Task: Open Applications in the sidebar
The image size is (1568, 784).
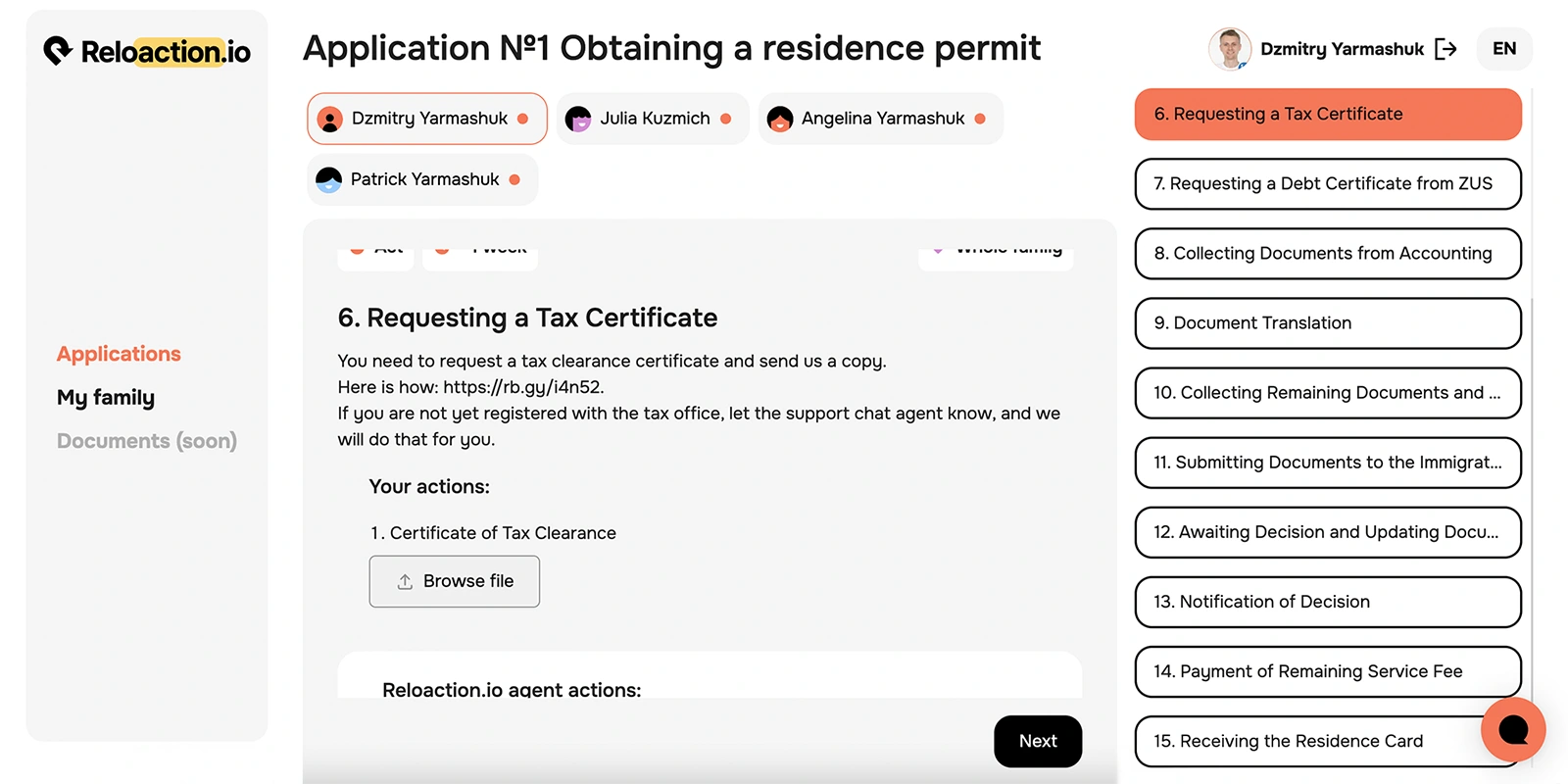Action: click(x=119, y=354)
